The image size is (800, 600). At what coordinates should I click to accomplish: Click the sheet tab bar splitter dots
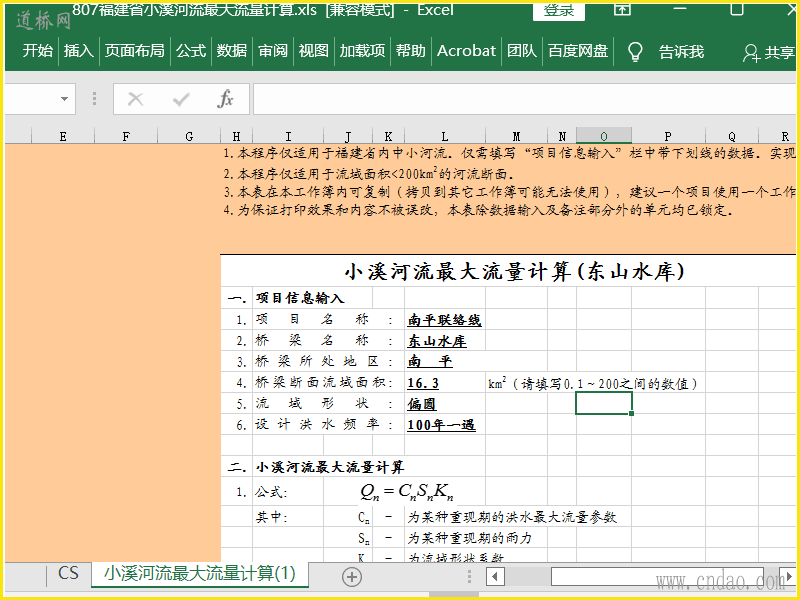coord(469,577)
